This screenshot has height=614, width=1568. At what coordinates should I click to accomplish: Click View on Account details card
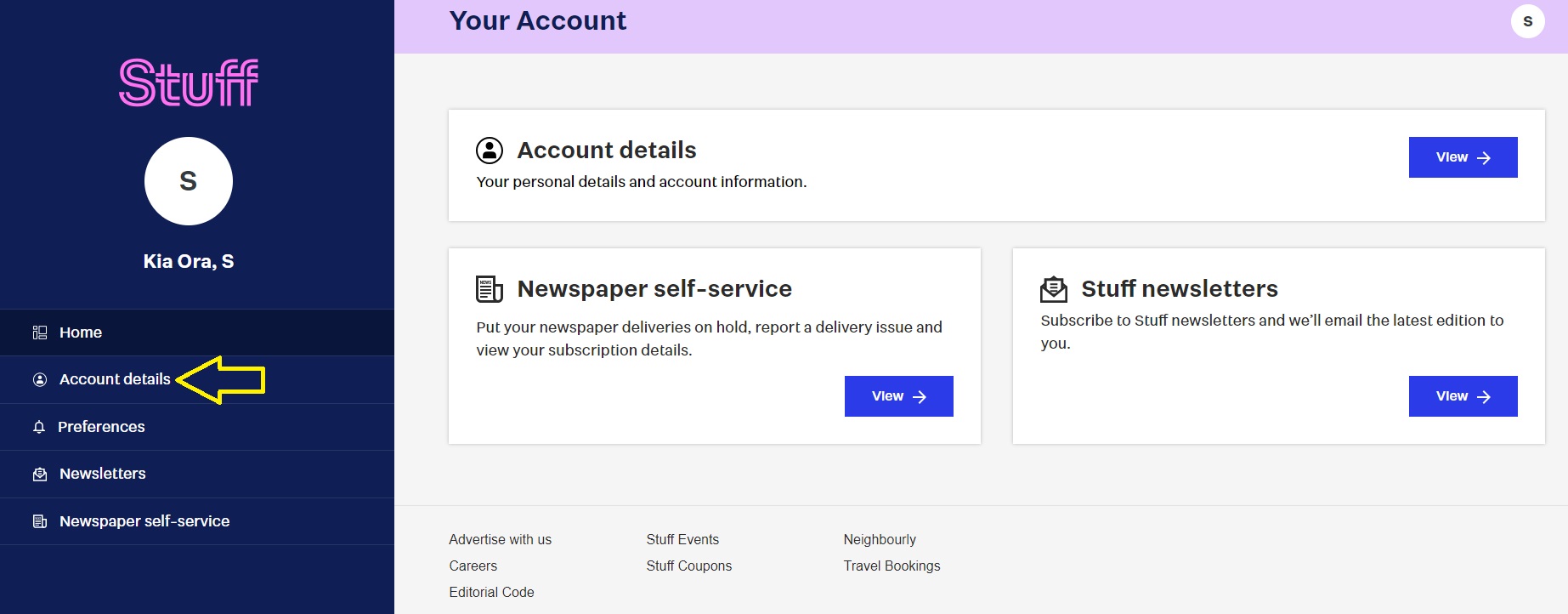point(1463,157)
